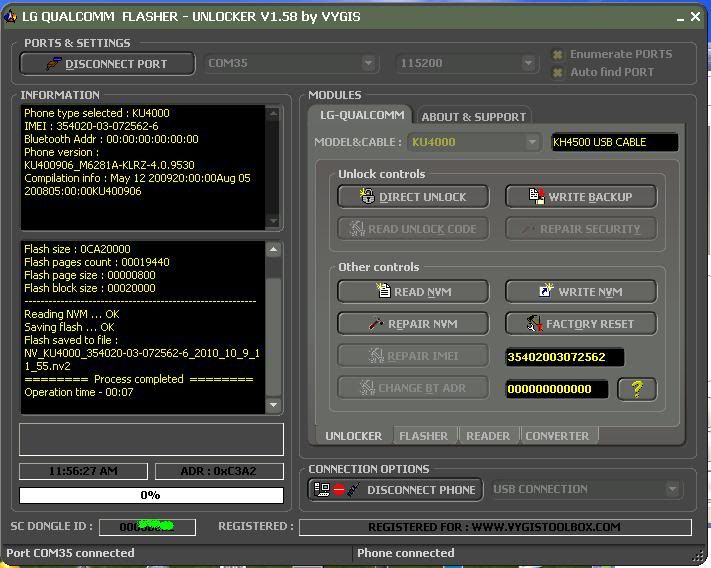Click 'Phone type selected : KU4000' line
This screenshot has height=568, width=711.
point(97,113)
